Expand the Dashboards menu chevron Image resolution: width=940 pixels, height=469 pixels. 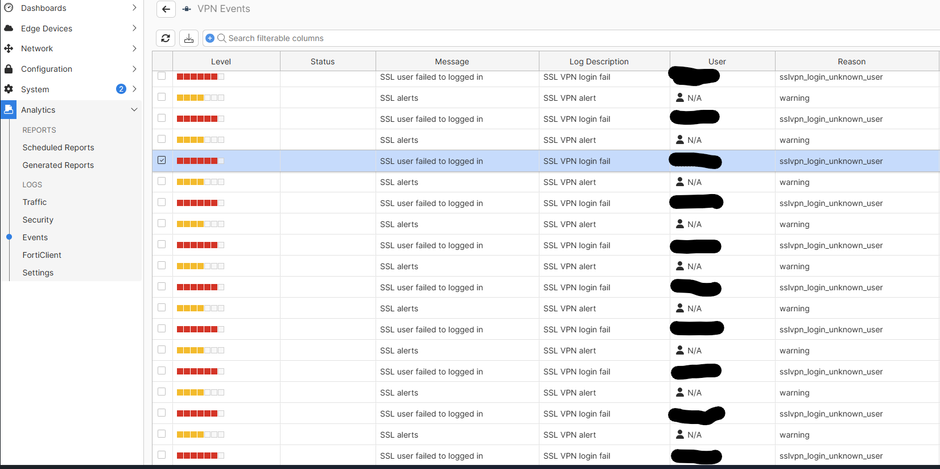[x=134, y=8]
